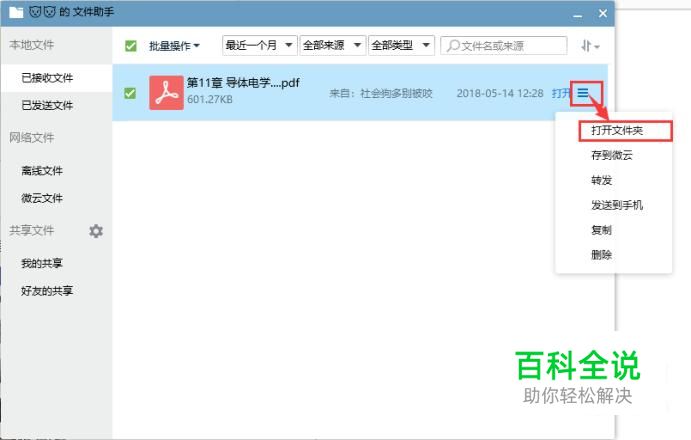Select 存到微云 in the context menu
The image size is (691, 440).
pyautogui.click(x=612, y=155)
